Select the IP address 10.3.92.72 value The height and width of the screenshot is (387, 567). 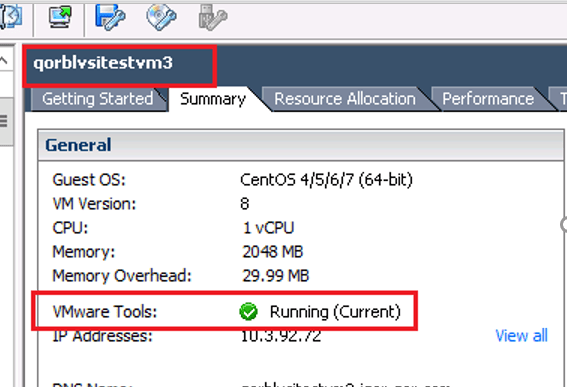coord(281,336)
